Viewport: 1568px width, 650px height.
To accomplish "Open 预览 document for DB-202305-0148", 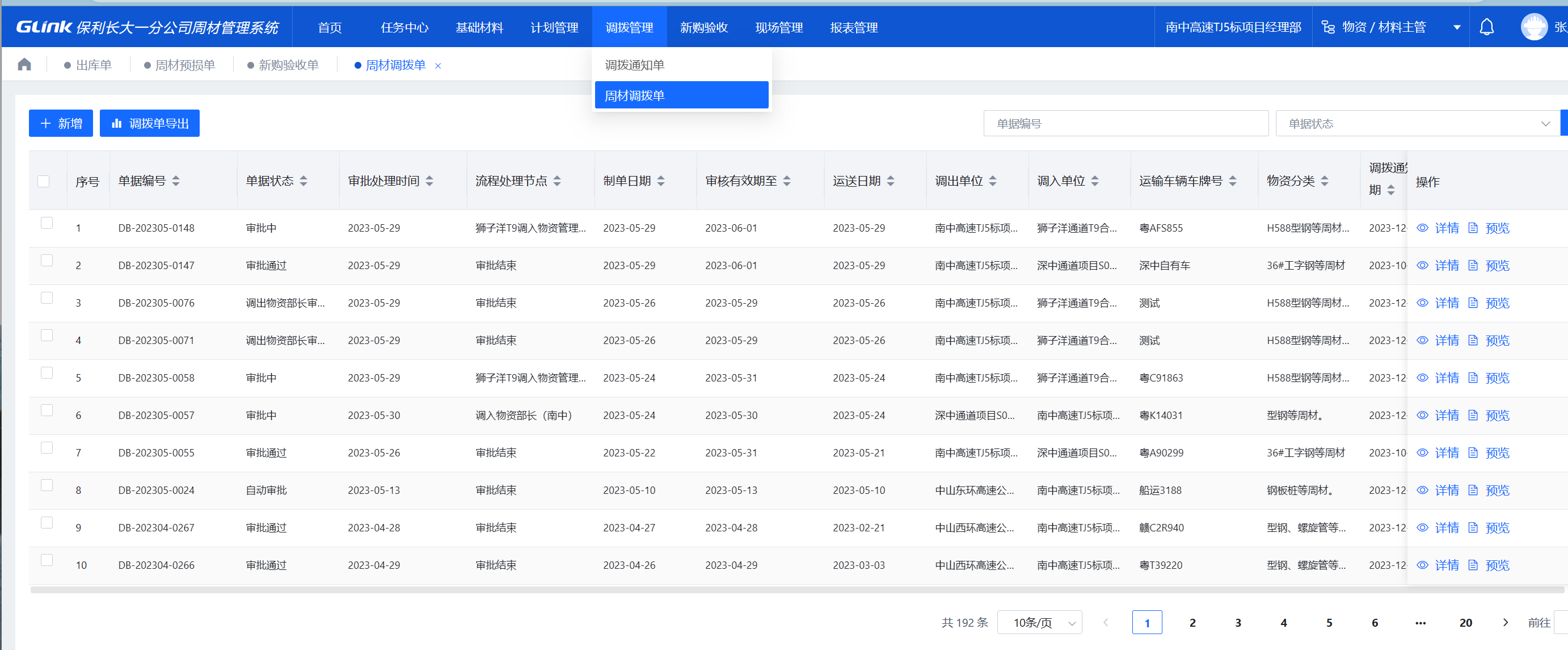I will click(1489, 228).
